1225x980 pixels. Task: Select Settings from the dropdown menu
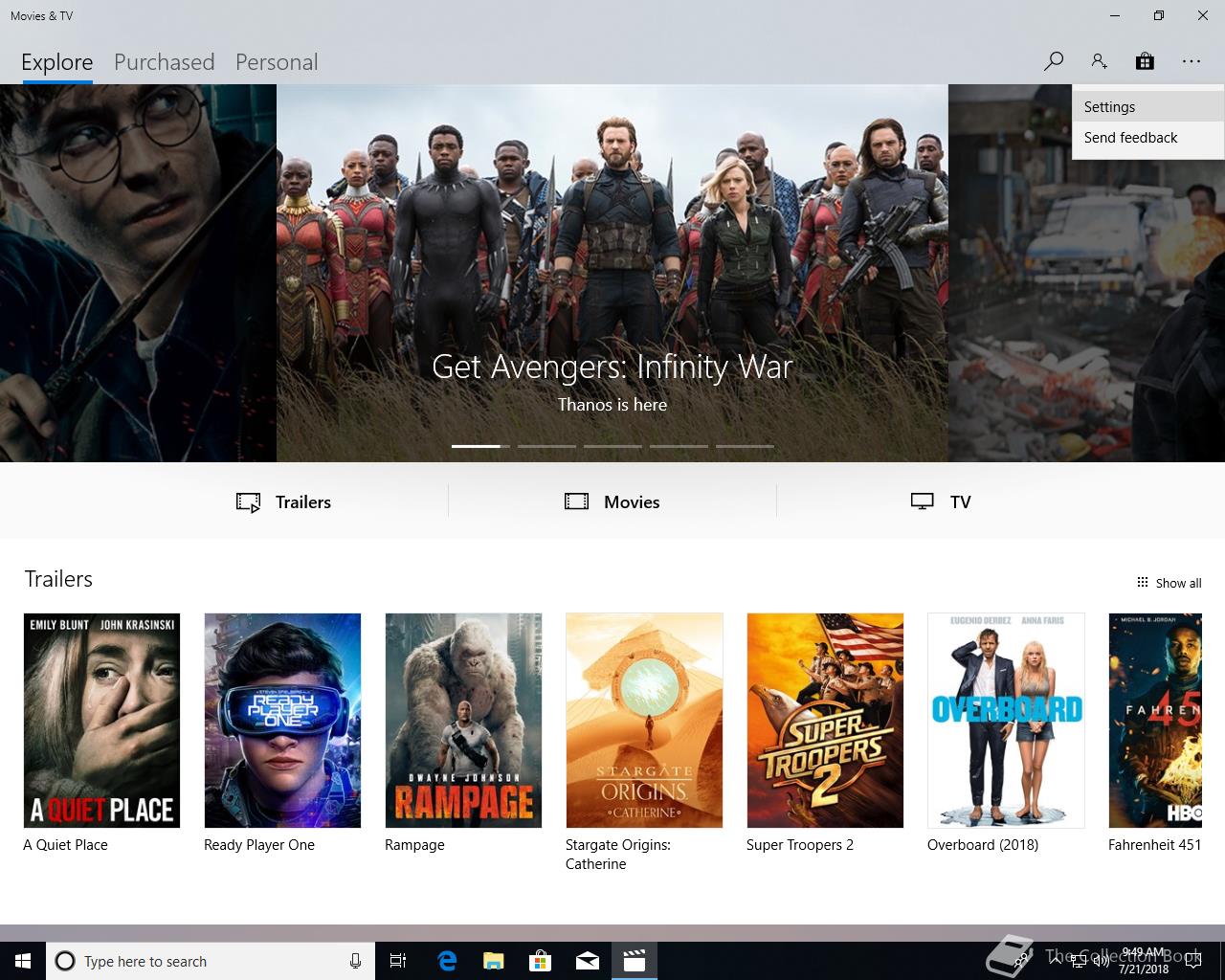click(1147, 107)
